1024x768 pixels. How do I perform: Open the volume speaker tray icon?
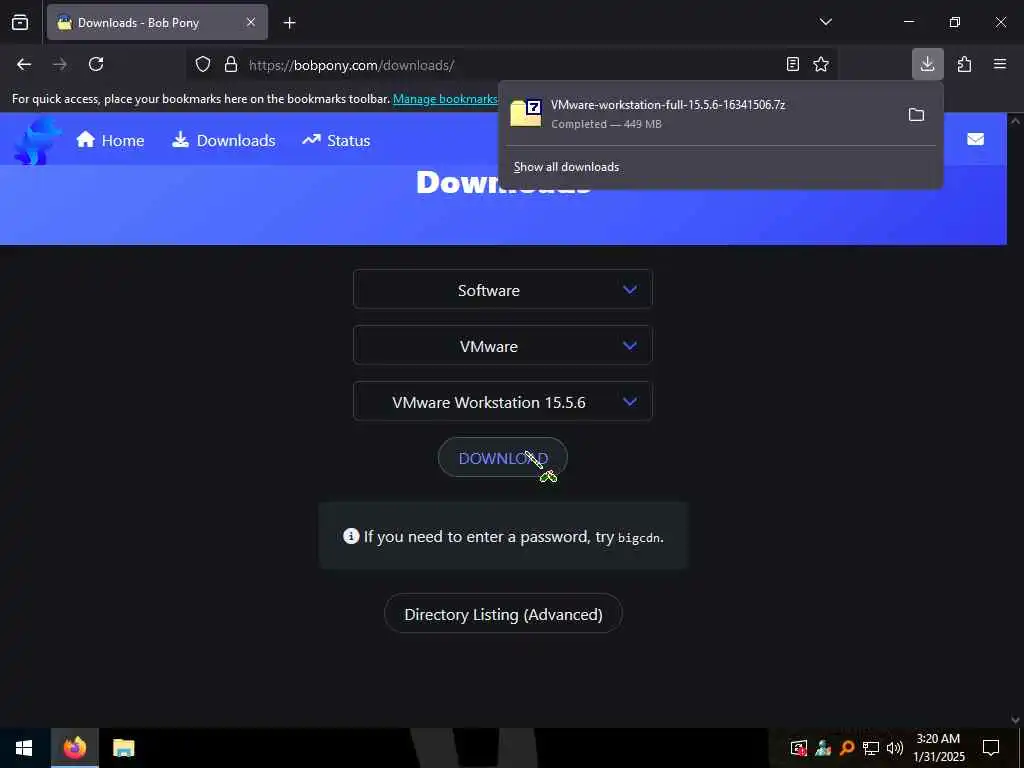(x=895, y=748)
